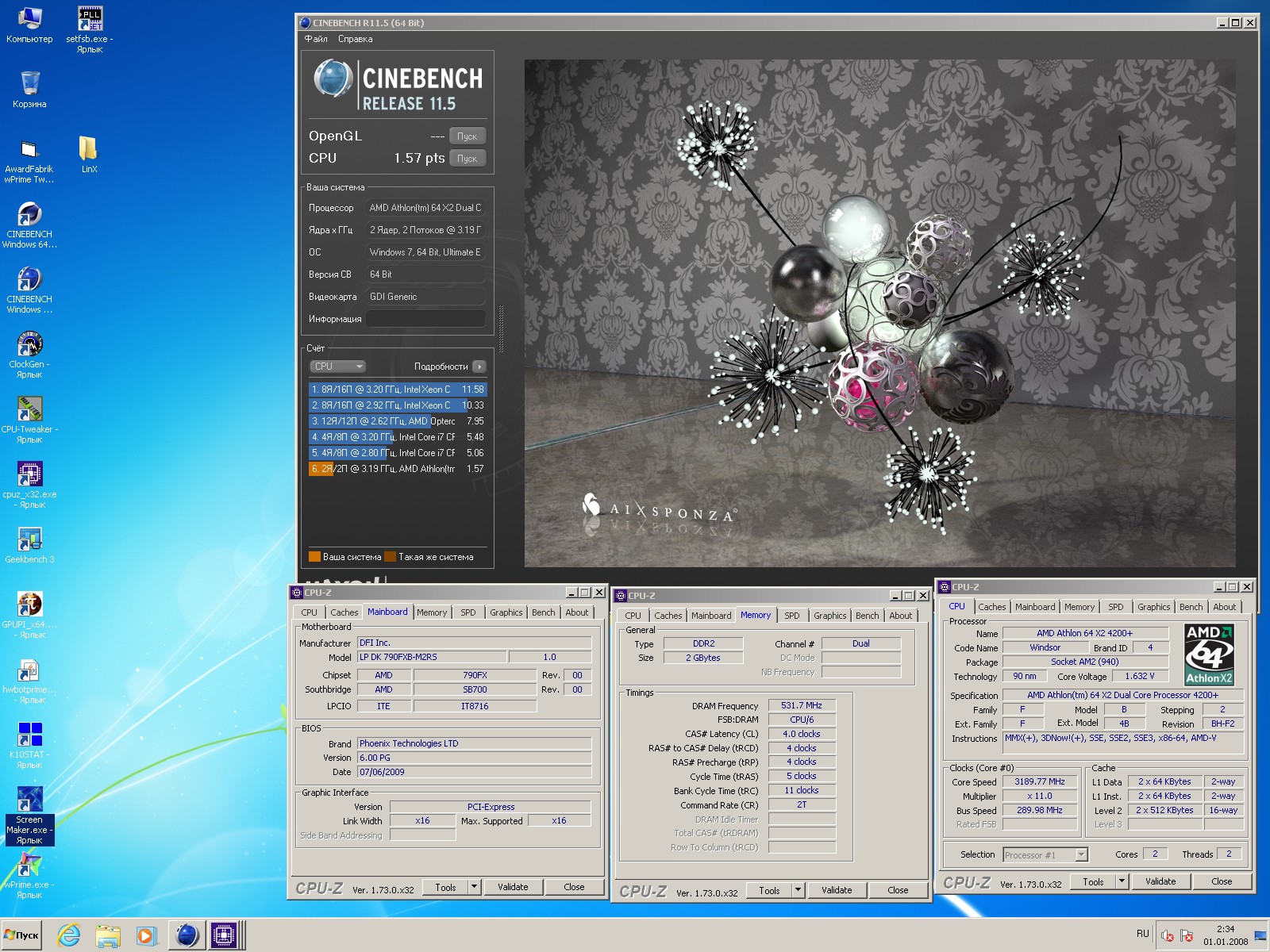
Task: Open the Файл menu in Cinebench
Action: [x=316, y=39]
